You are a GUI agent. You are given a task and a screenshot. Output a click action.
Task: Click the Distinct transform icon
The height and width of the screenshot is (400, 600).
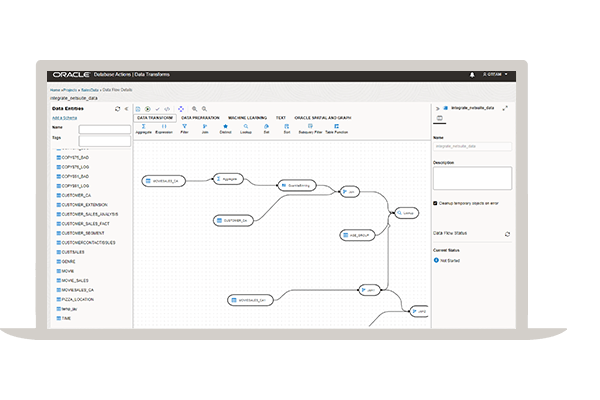(x=226, y=127)
